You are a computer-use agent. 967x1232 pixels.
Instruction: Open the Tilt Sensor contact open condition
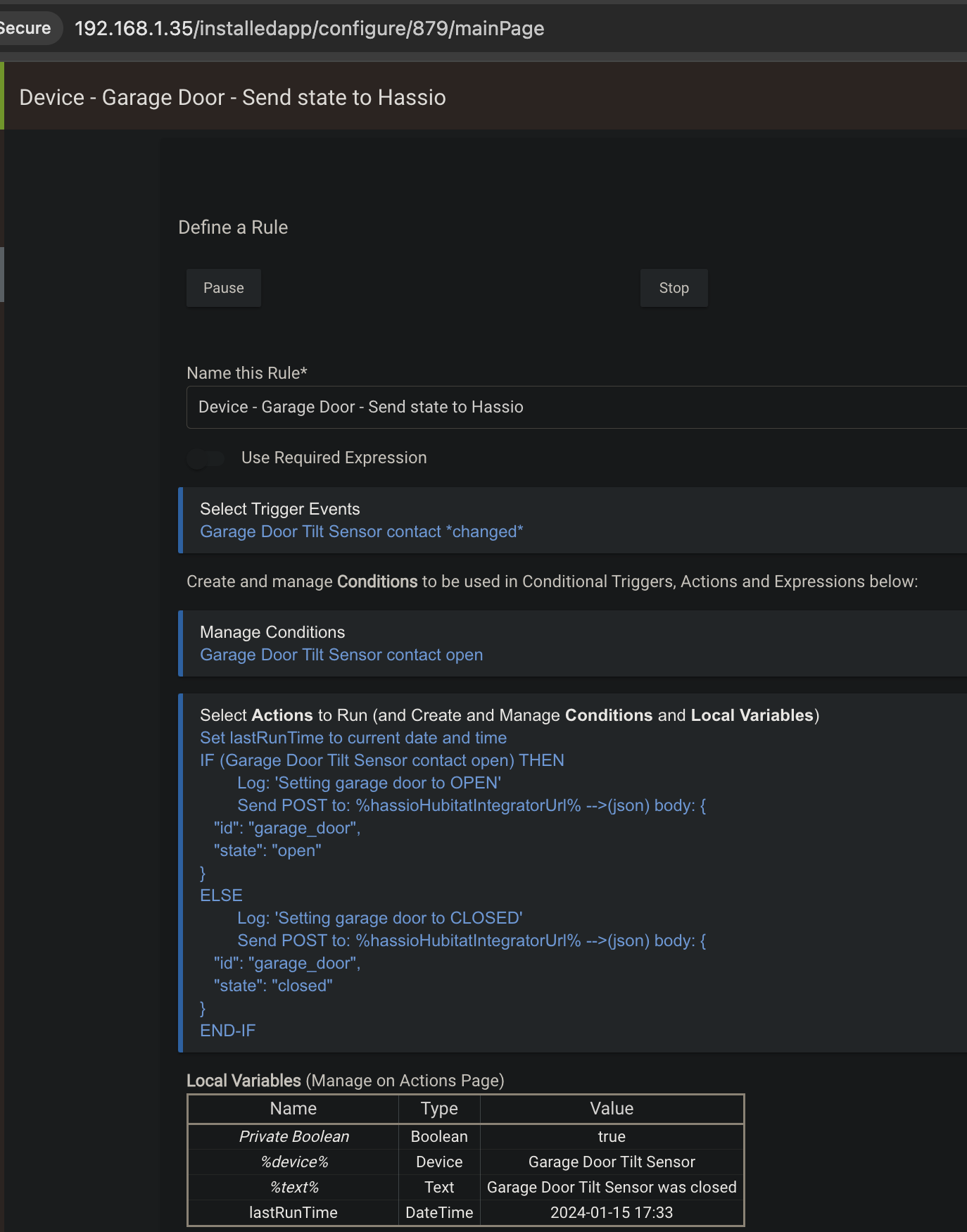[x=341, y=655]
